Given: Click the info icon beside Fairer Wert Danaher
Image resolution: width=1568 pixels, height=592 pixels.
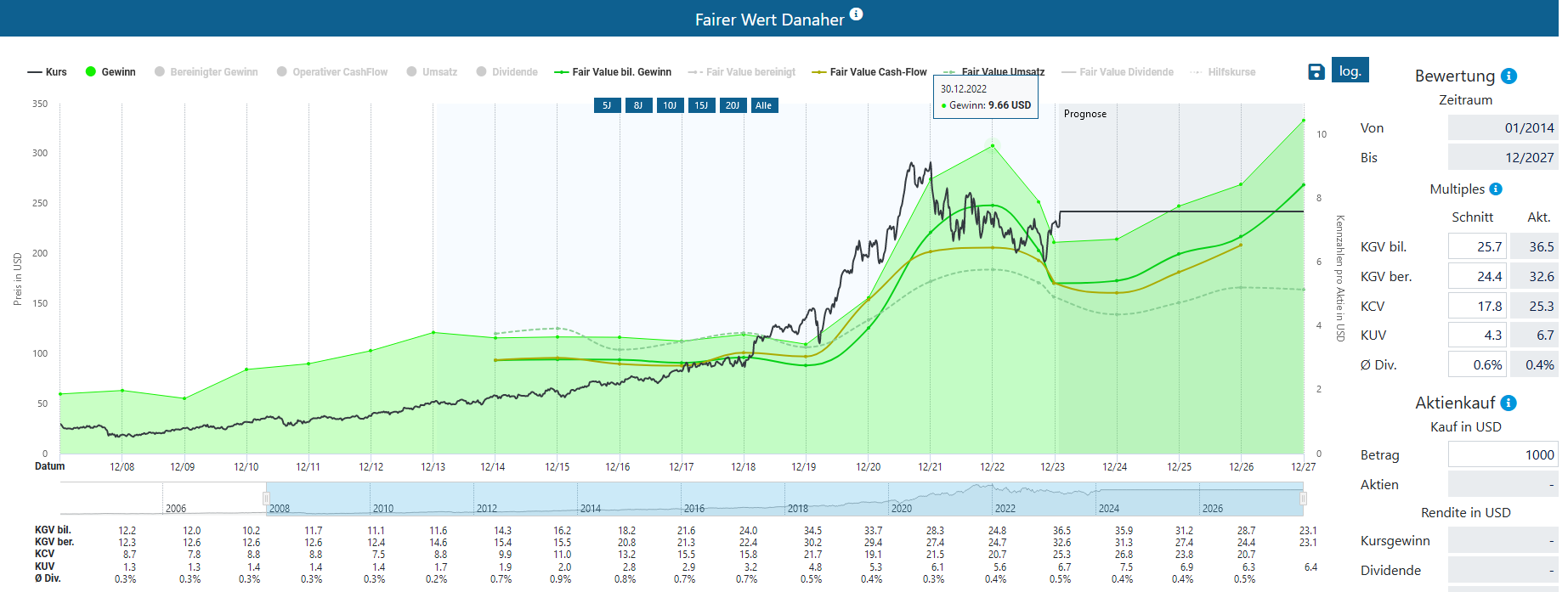Looking at the screenshot, I should (856, 14).
